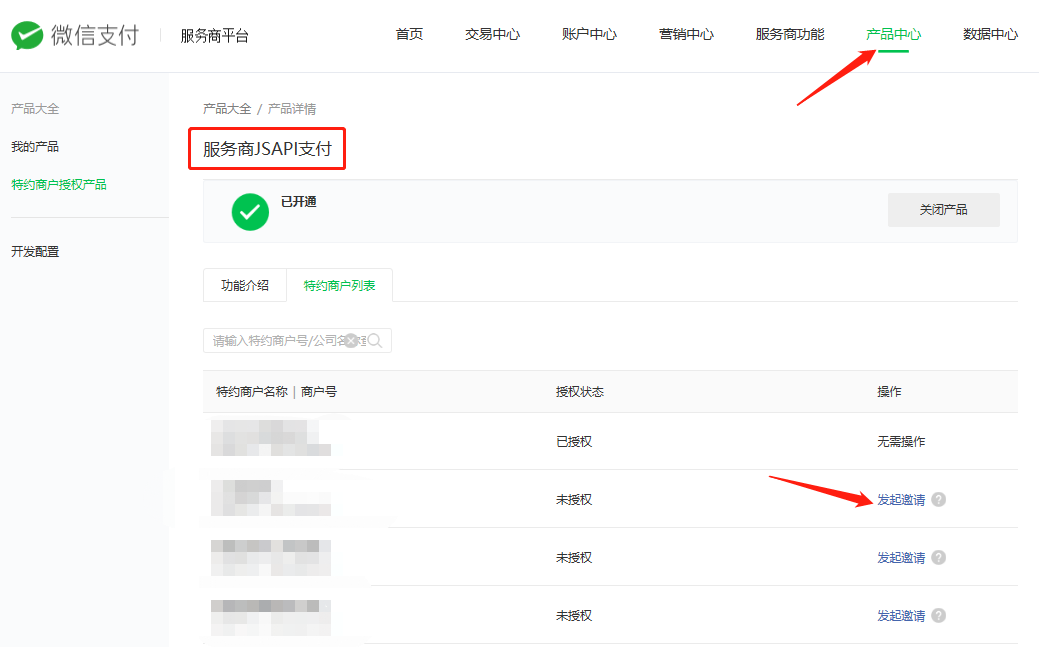Click the 产品大全 sidebar heading

35,109
